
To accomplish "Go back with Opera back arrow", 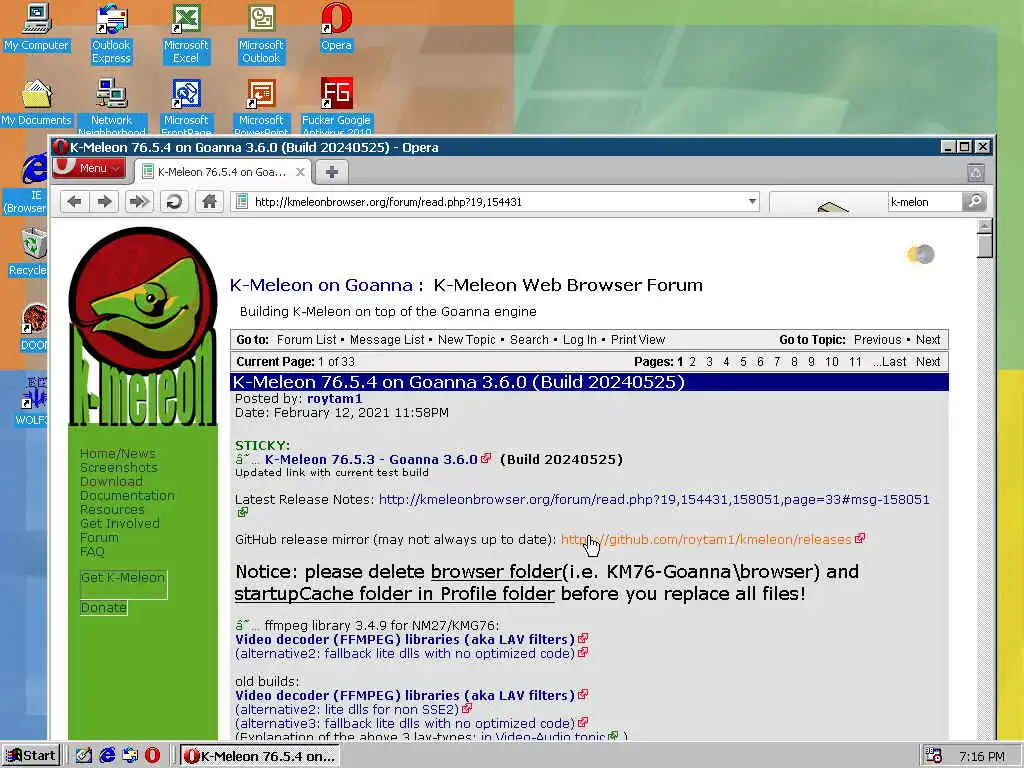I will [x=74, y=202].
